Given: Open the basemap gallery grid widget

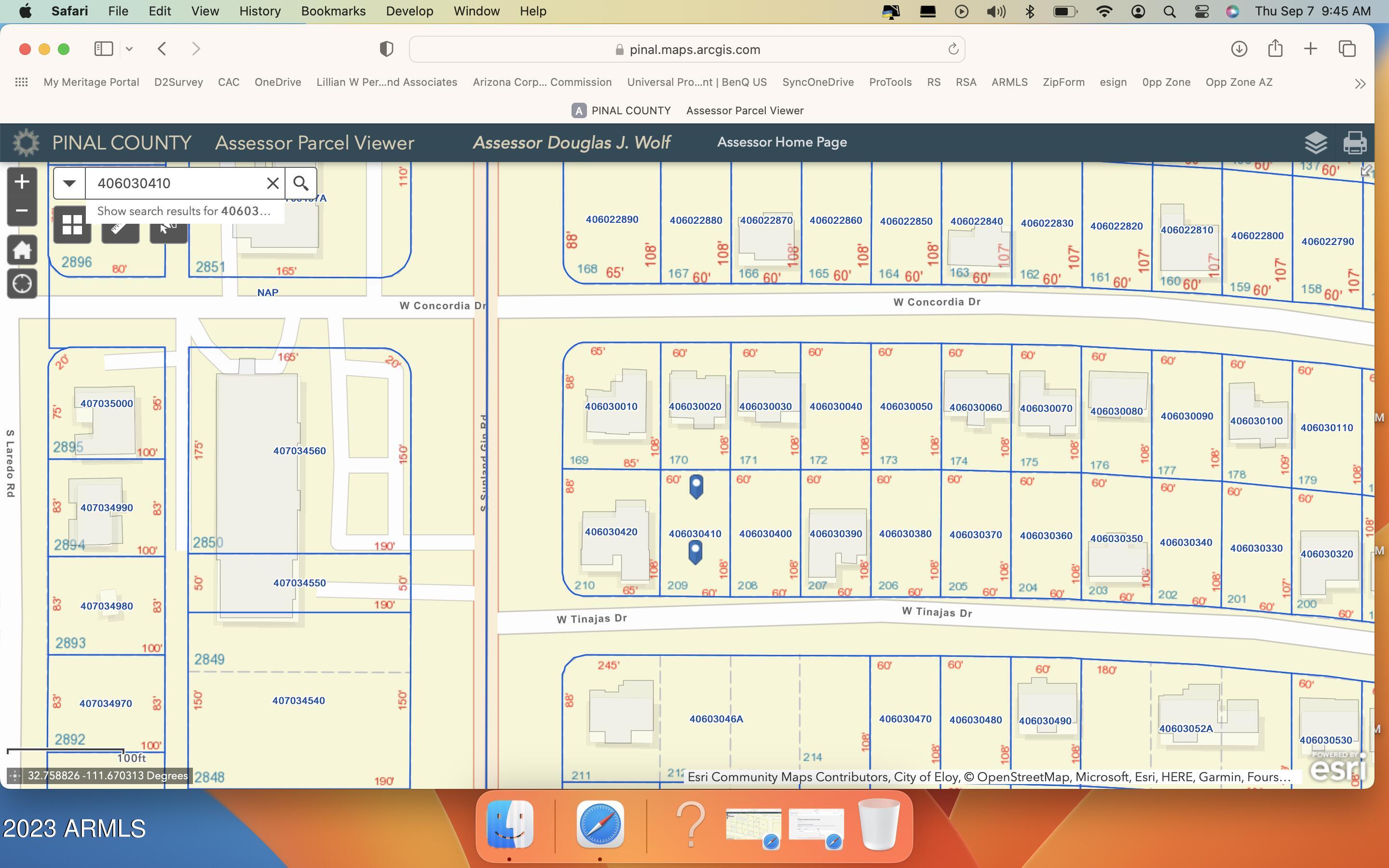Looking at the screenshot, I should (x=72, y=225).
